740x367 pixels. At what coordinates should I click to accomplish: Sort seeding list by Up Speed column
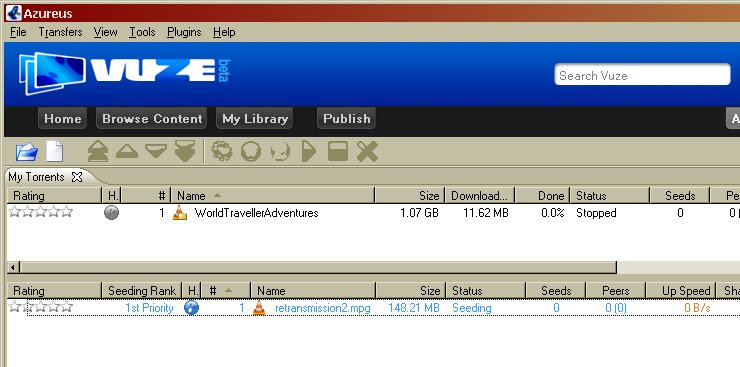coord(681,291)
